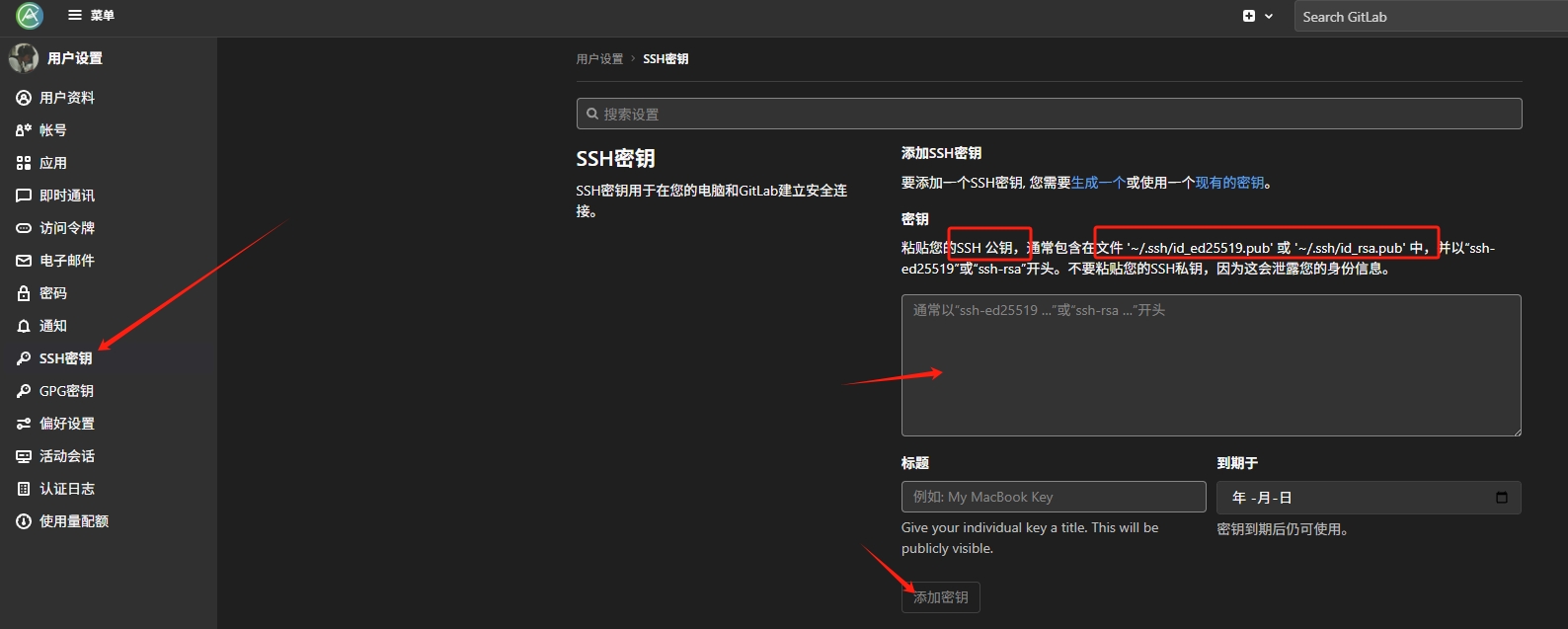Open 访问令牌 access tokens icon
Viewport: 1568px width, 629px height.
point(24,228)
